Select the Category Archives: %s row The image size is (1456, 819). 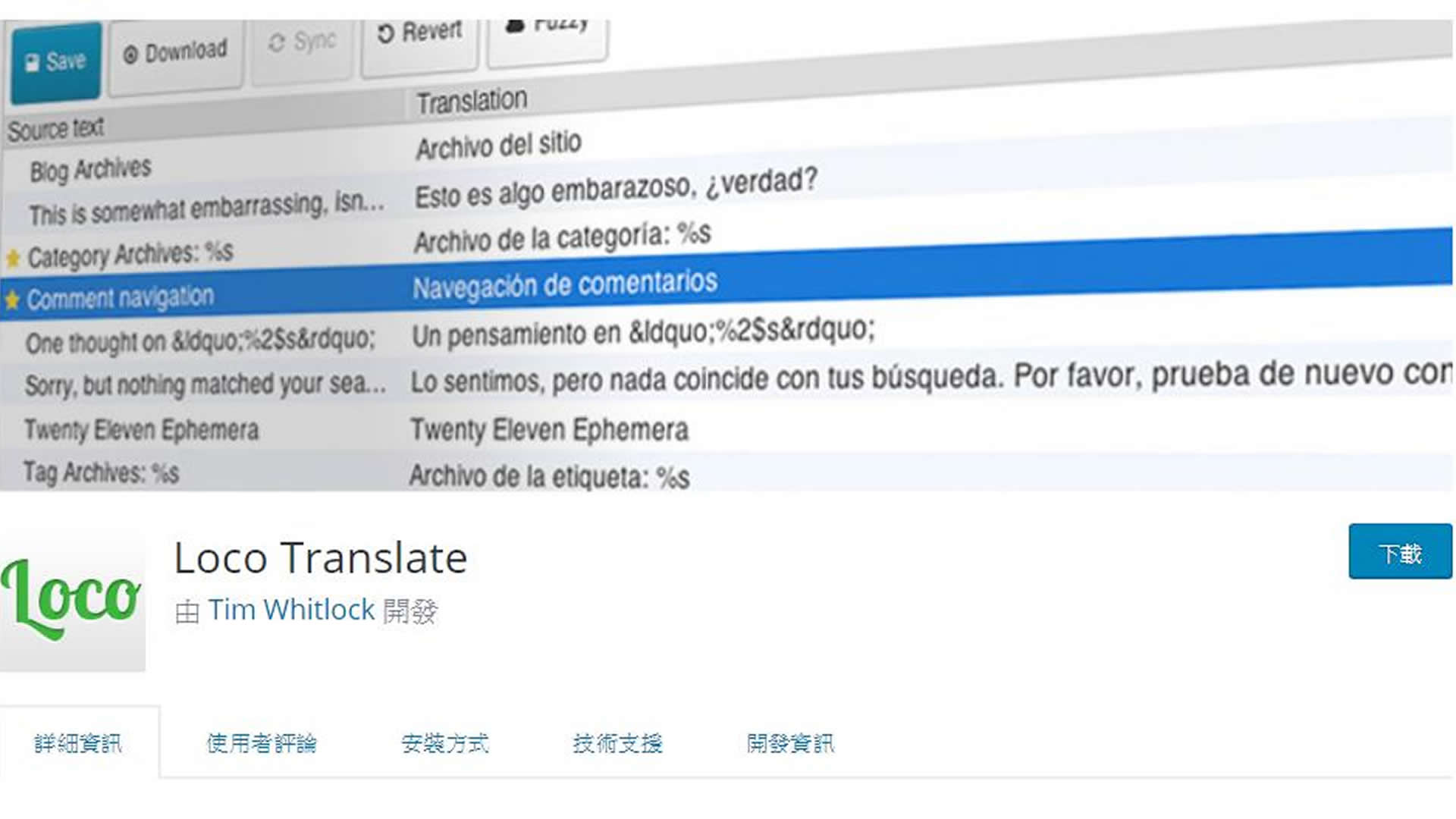[130, 254]
